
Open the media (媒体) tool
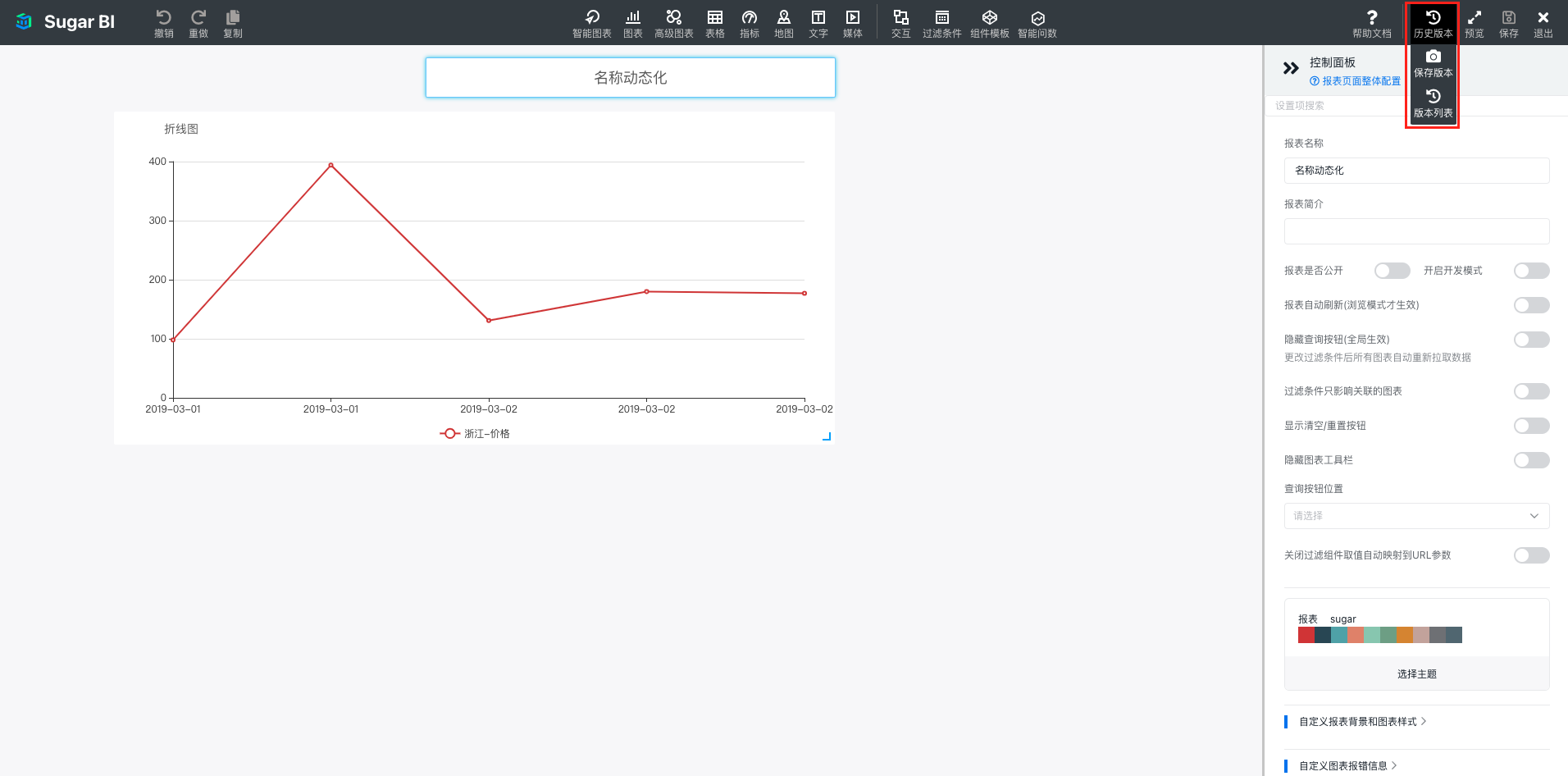[853, 23]
